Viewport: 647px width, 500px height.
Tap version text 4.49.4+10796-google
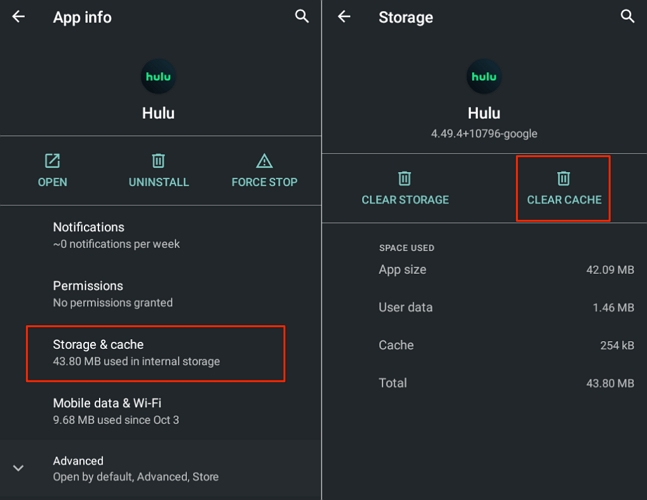[484, 134]
